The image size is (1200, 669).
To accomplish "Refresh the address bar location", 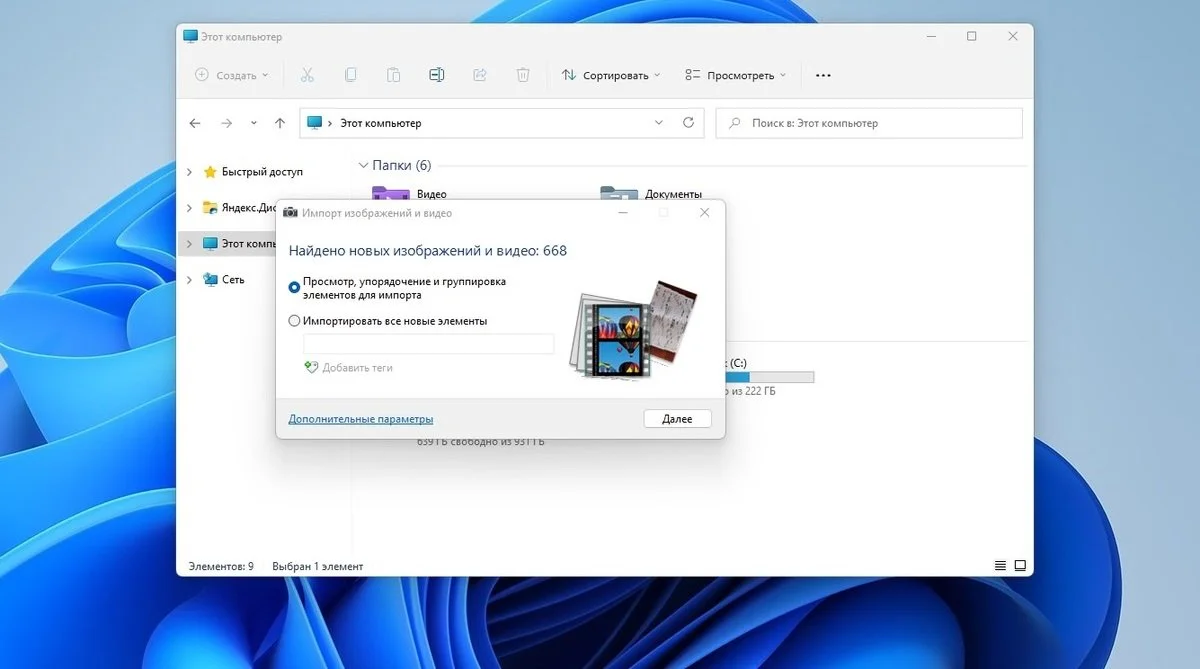I will pyautogui.click(x=688, y=123).
